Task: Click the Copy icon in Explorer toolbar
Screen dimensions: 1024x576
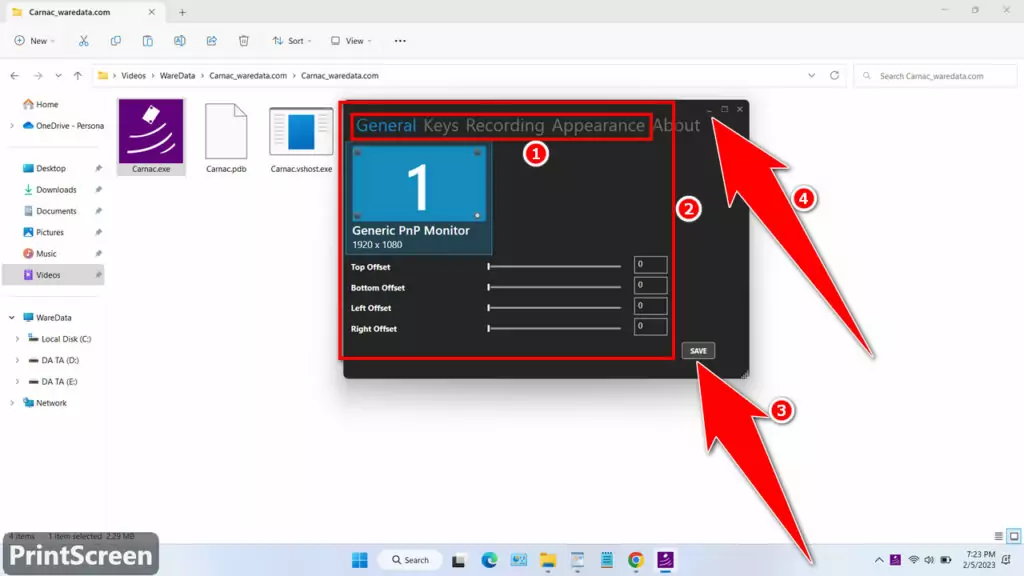Action: coord(116,41)
